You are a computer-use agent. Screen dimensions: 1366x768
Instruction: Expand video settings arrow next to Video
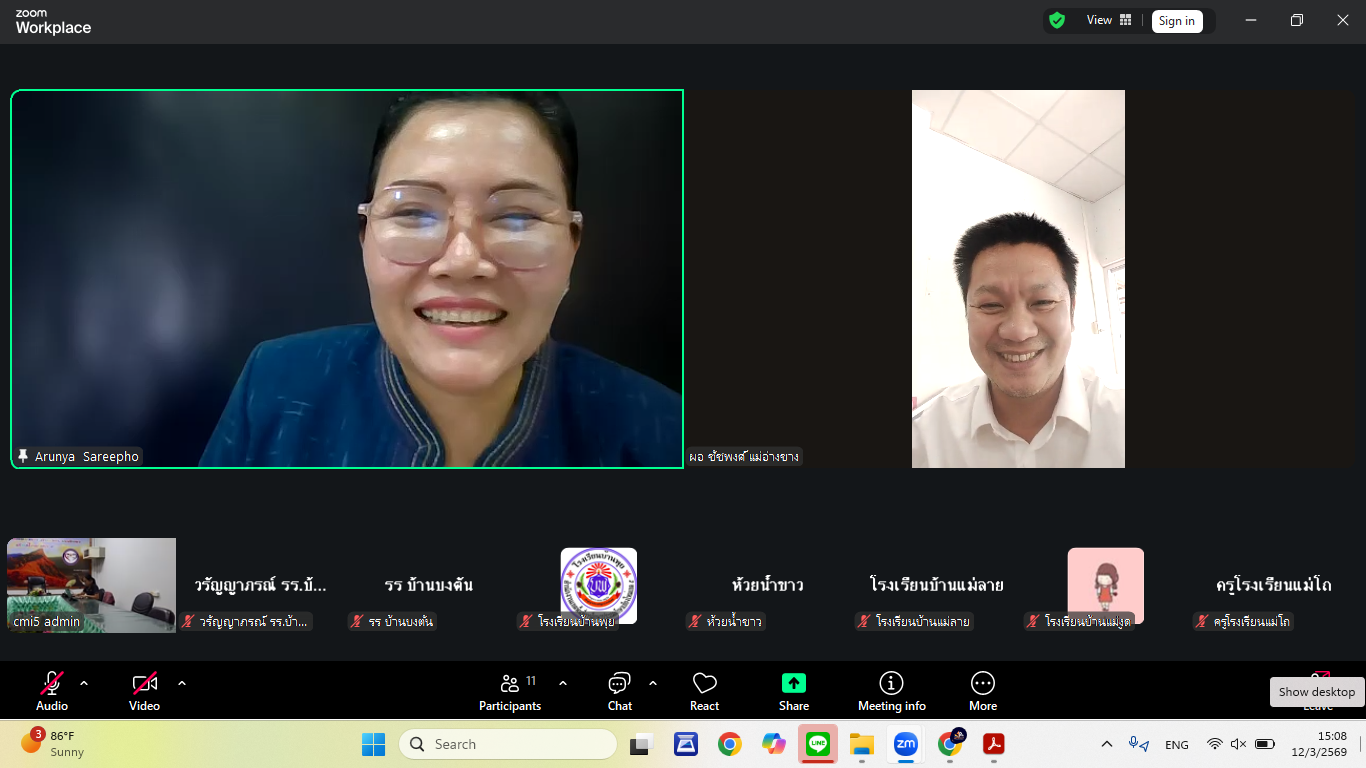coord(182,683)
